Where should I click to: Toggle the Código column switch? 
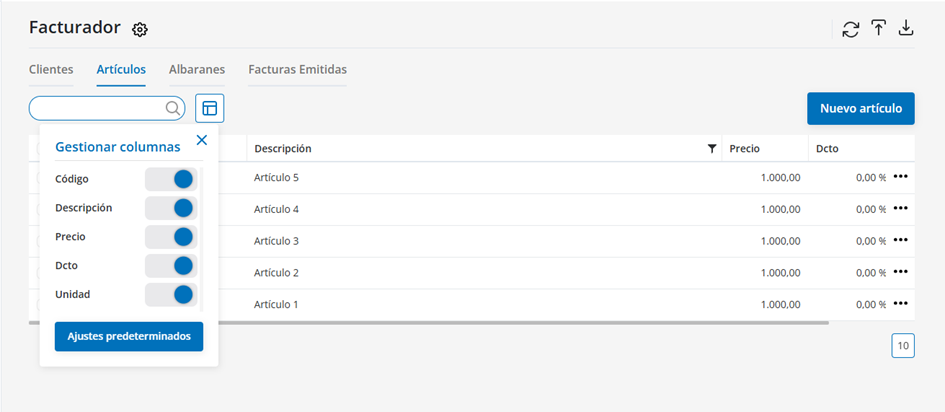(171, 179)
